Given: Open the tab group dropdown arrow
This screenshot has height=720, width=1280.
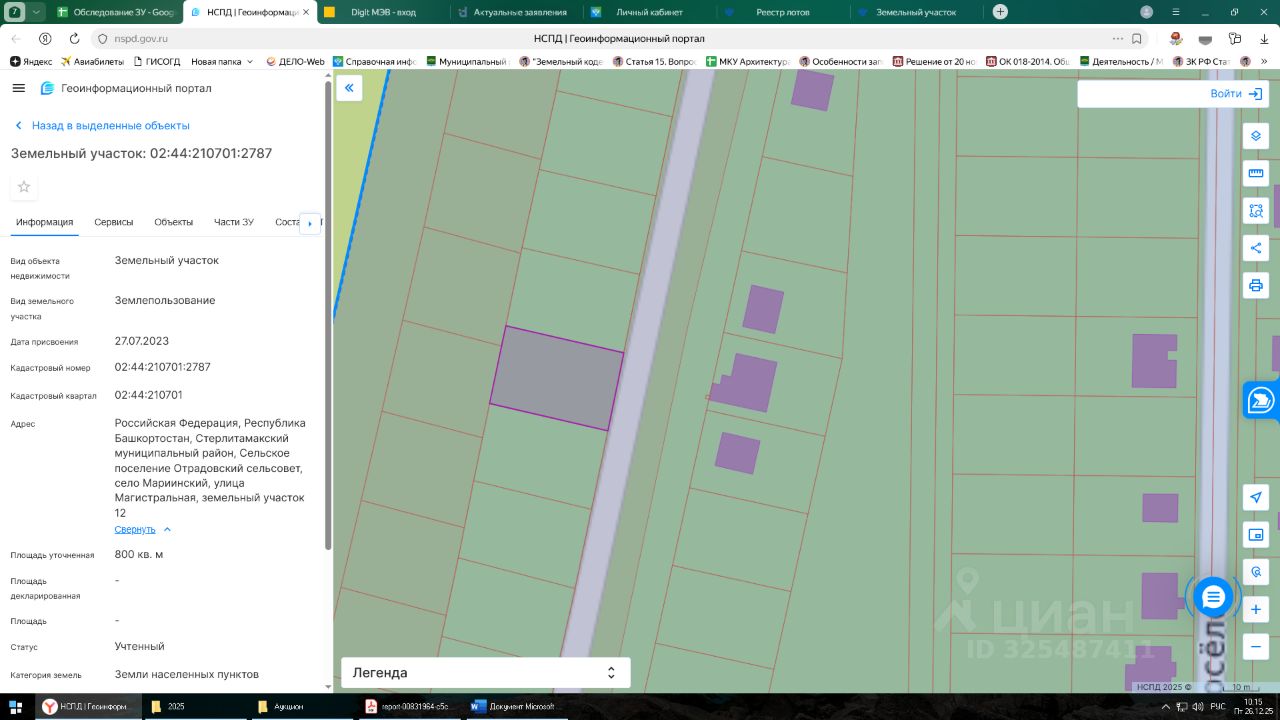Looking at the screenshot, I should [37, 12].
